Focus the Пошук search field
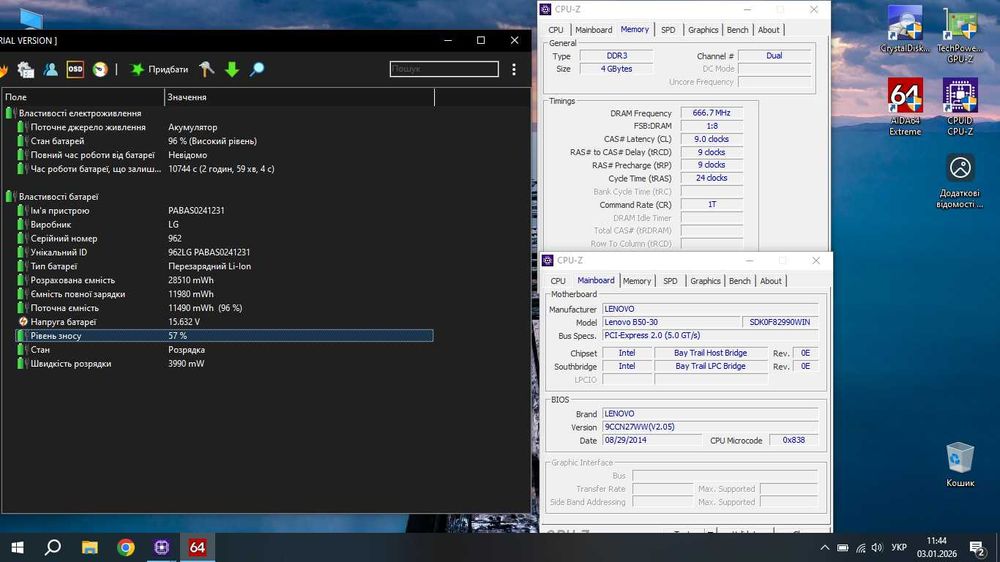Image resolution: width=1000 pixels, height=562 pixels. (444, 69)
